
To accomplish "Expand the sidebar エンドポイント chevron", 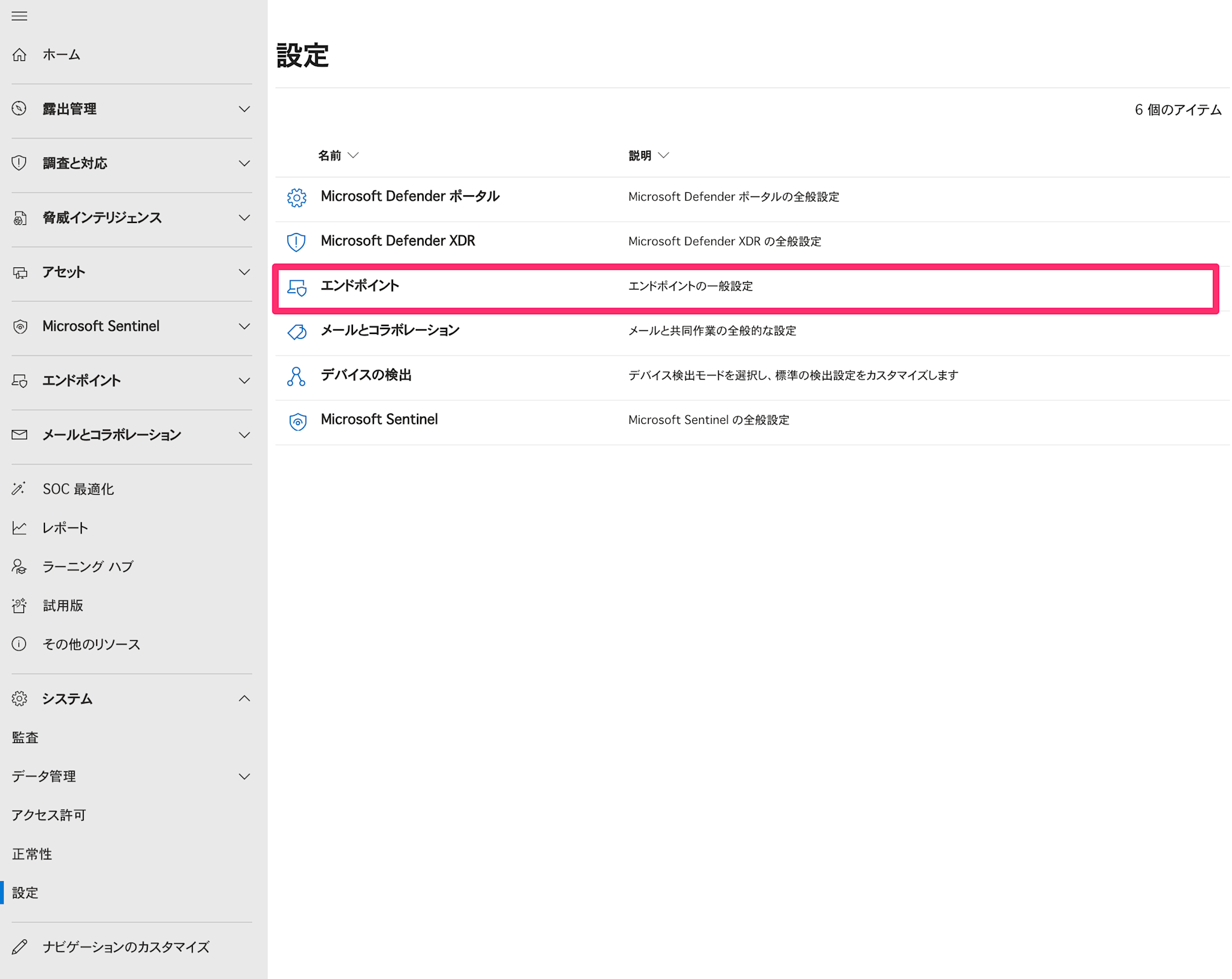I will [245, 381].
